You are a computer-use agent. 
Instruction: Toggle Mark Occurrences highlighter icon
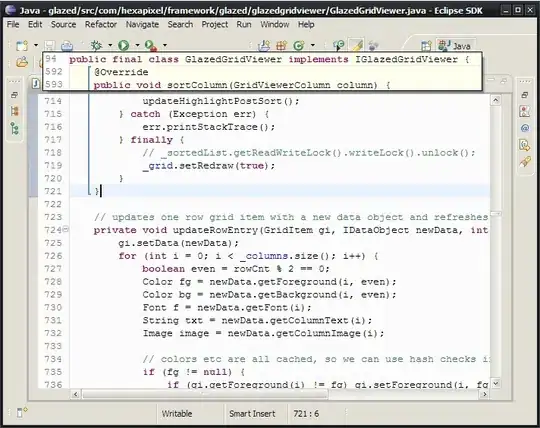click(356, 45)
